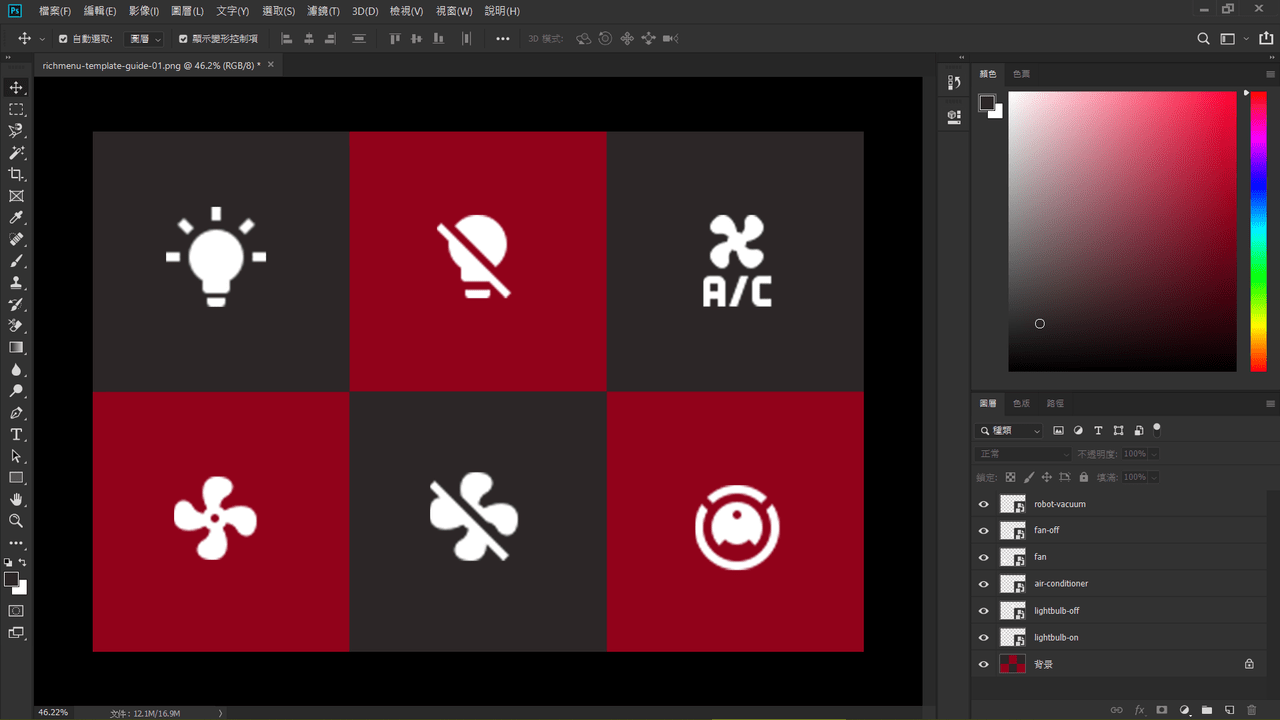Image resolution: width=1280 pixels, height=720 pixels.
Task: Hide the fan-off layer
Action: (x=983, y=531)
